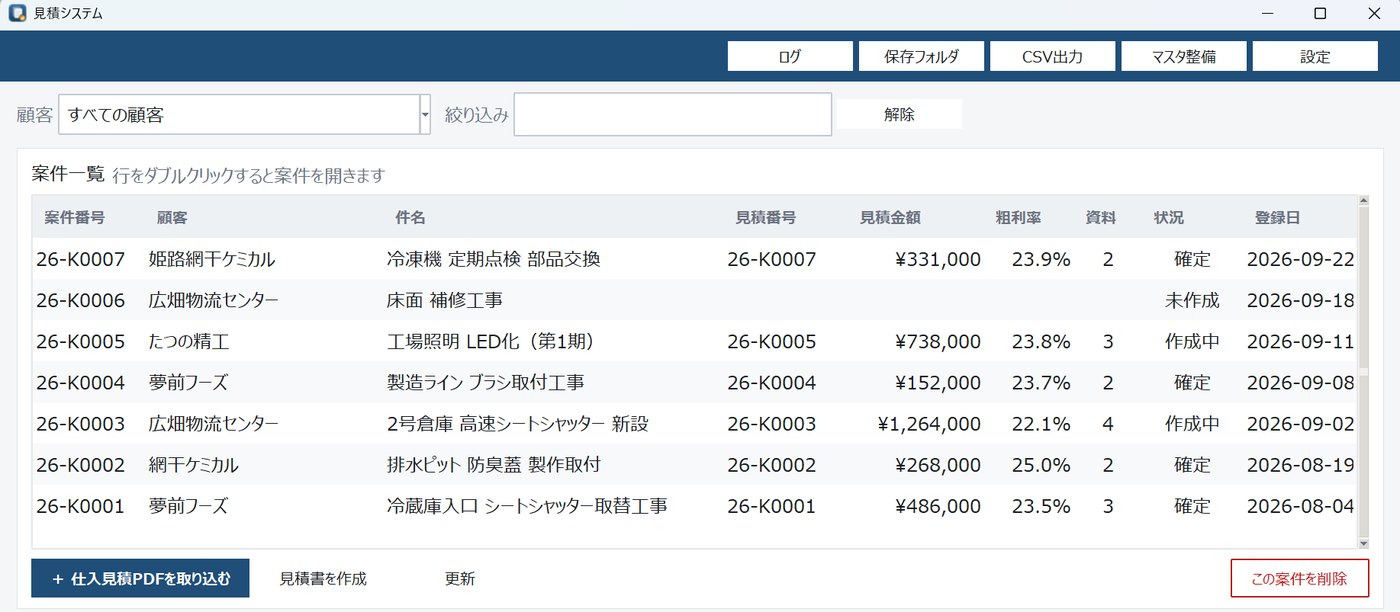Image resolution: width=1400 pixels, height=612 pixels.
Task: Click registration date 2026-08-04
Action: pos(1301,506)
